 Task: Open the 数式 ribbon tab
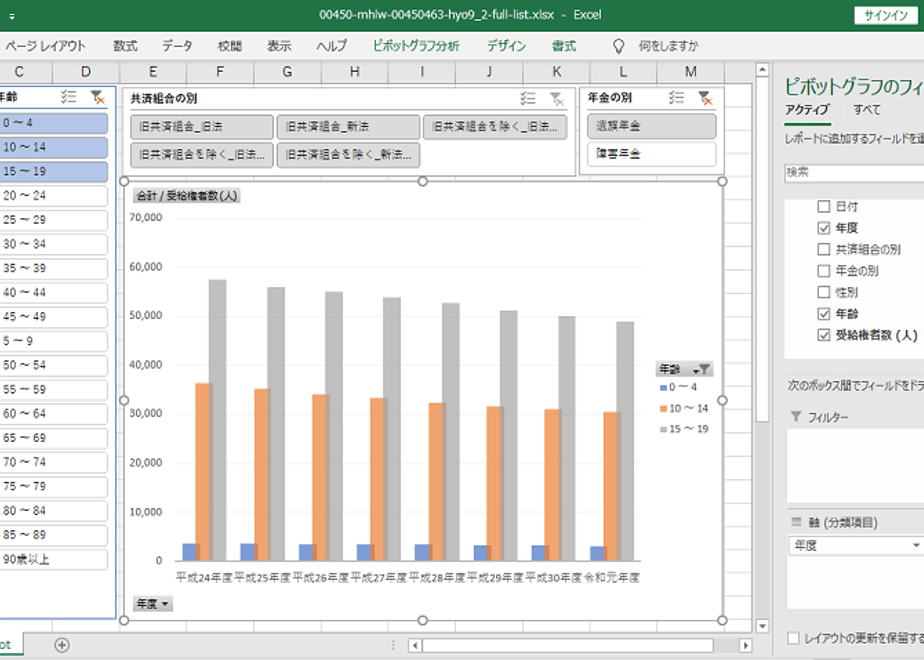point(126,46)
